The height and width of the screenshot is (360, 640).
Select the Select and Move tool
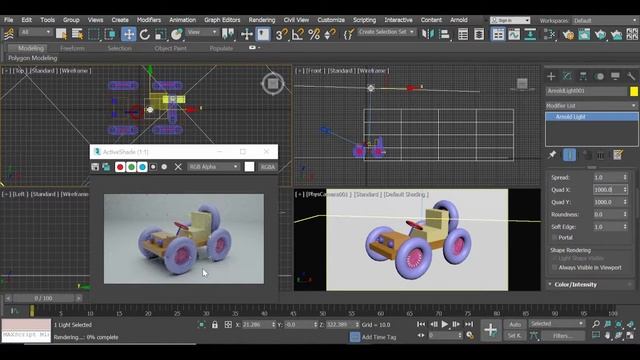(x=129, y=34)
